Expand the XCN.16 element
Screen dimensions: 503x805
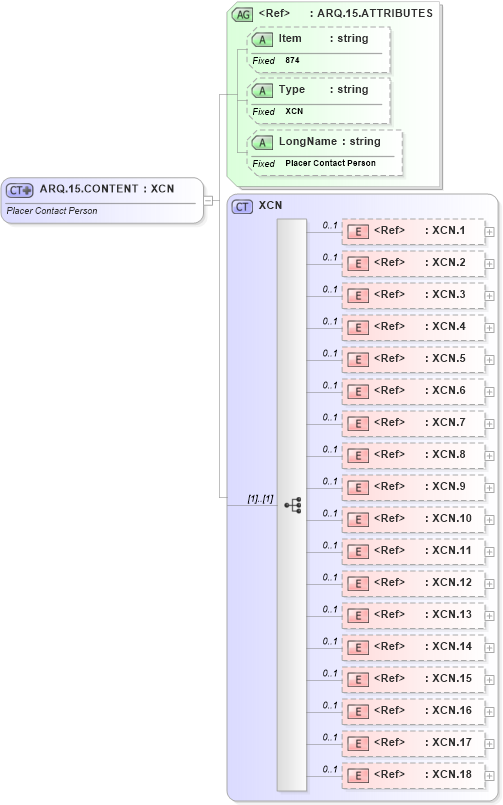489,712
